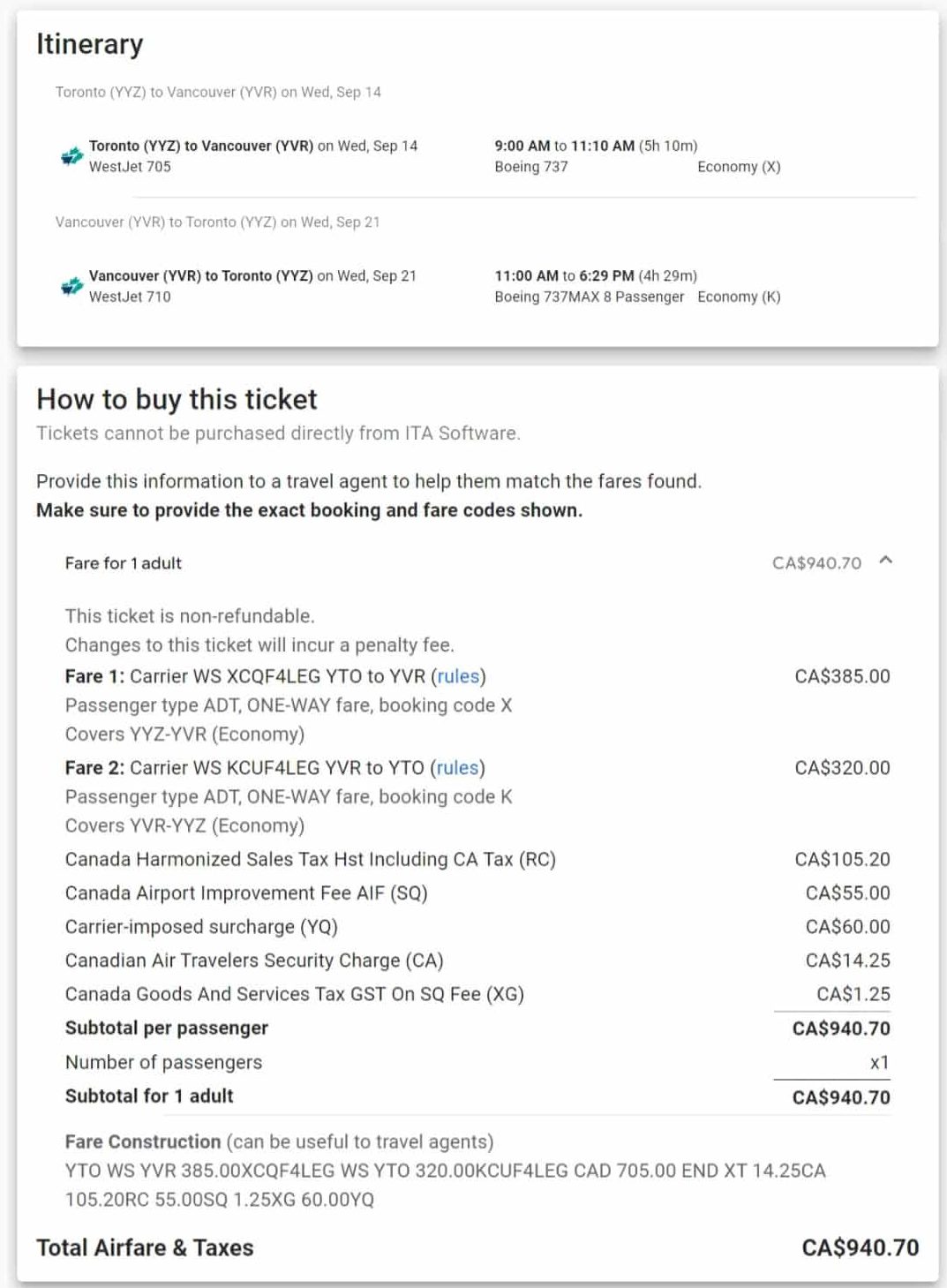This screenshot has width=947, height=1288.
Task: Collapse the fare details chevron arrow
Action: coord(886,561)
